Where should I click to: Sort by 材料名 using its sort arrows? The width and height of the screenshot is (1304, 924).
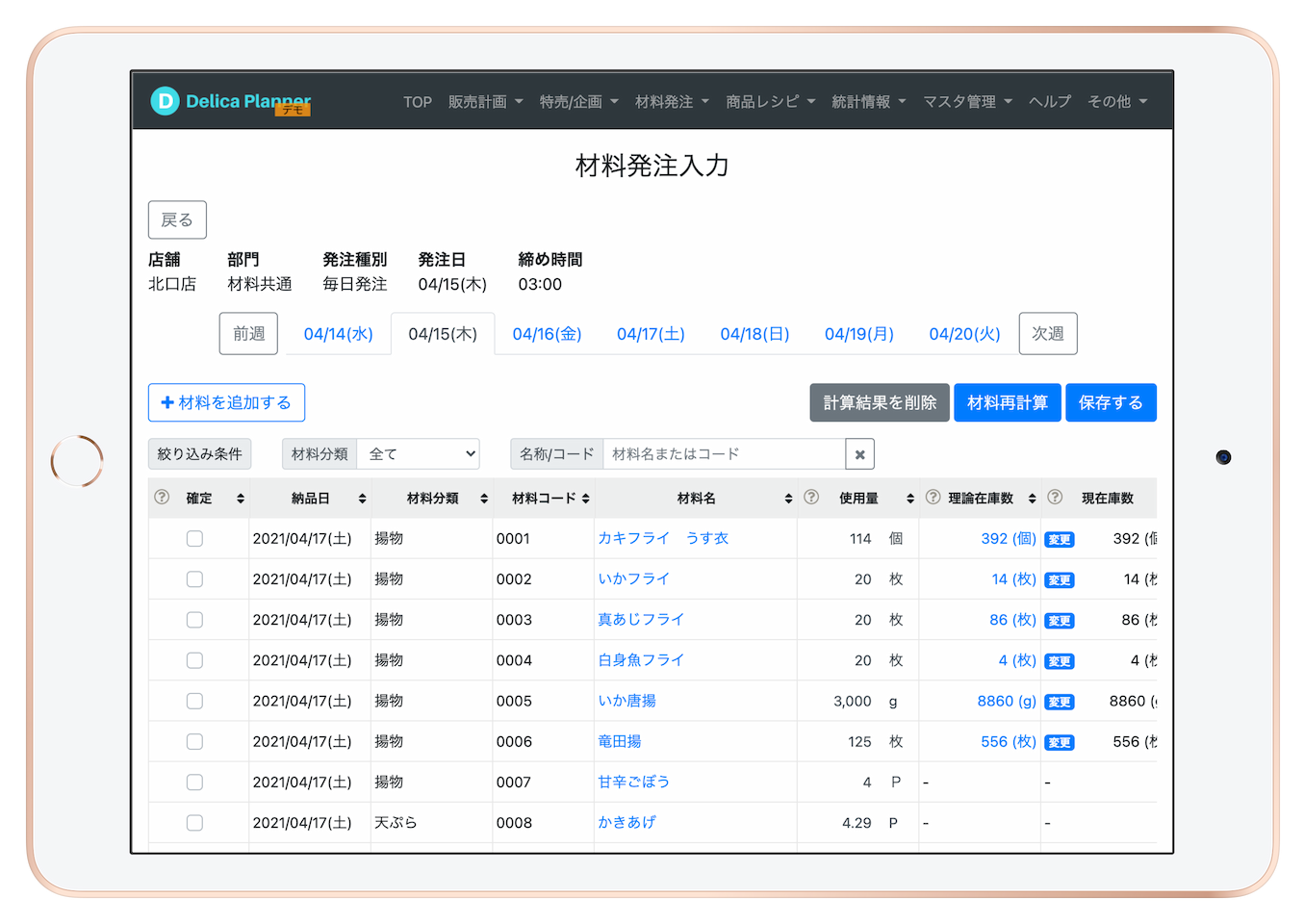point(788,498)
